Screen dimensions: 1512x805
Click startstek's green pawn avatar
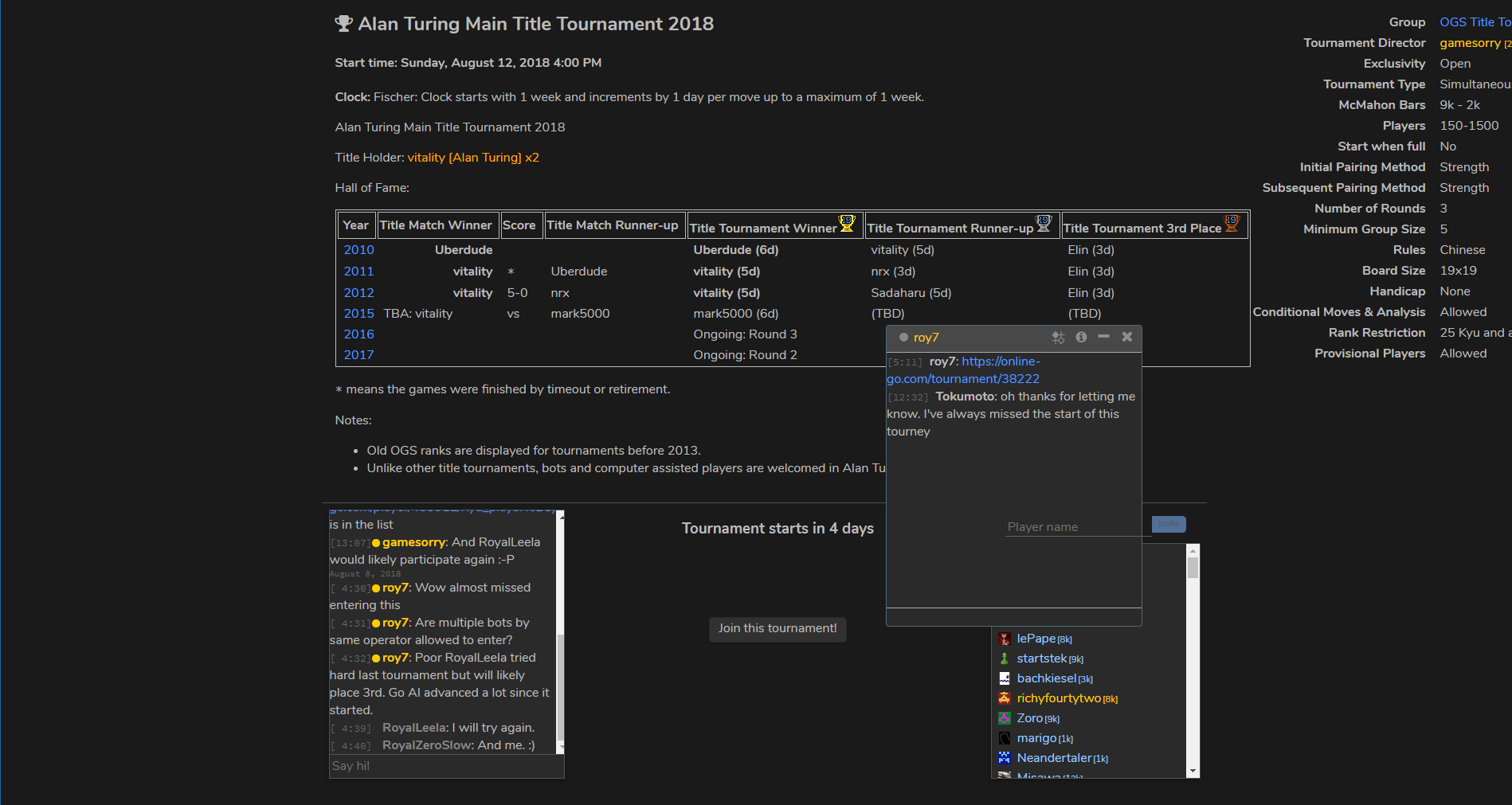pos(1005,658)
